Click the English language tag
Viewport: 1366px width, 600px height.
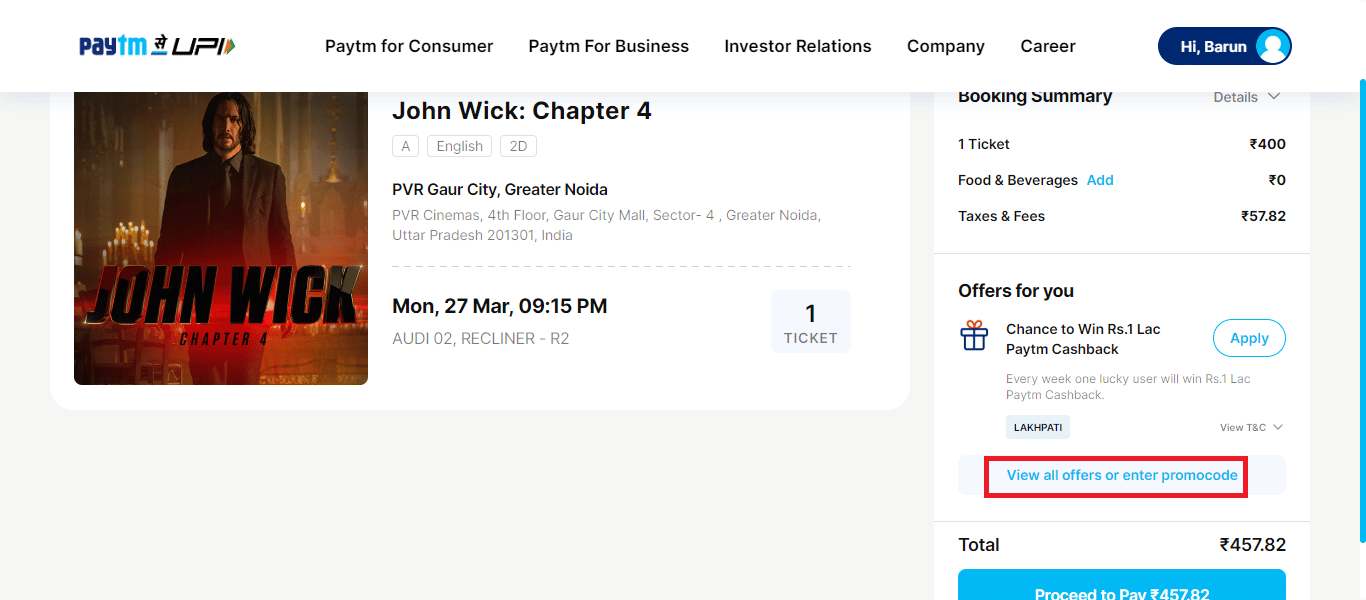[460, 146]
